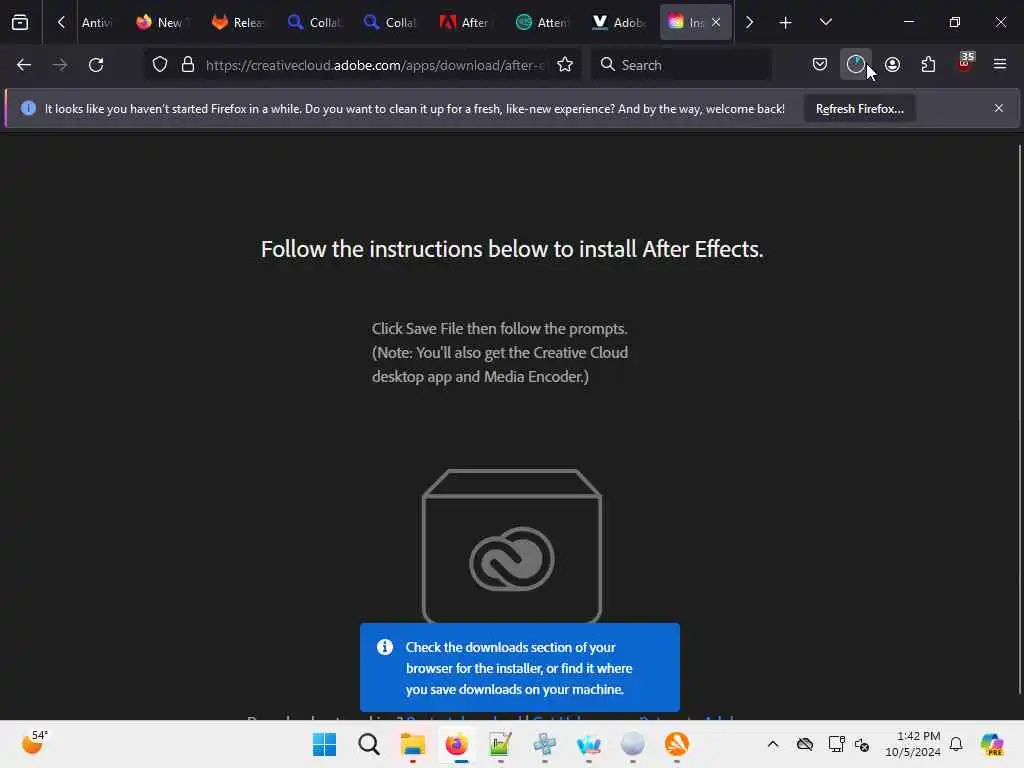
Task: Open the orange Avast taskbar app
Action: pos(677,744)
